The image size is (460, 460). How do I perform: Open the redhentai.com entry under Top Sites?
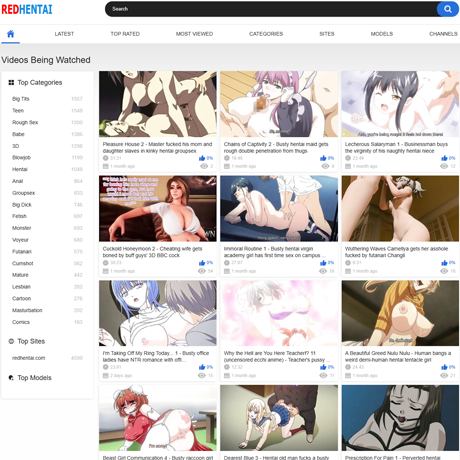click(x=28, y=358)
